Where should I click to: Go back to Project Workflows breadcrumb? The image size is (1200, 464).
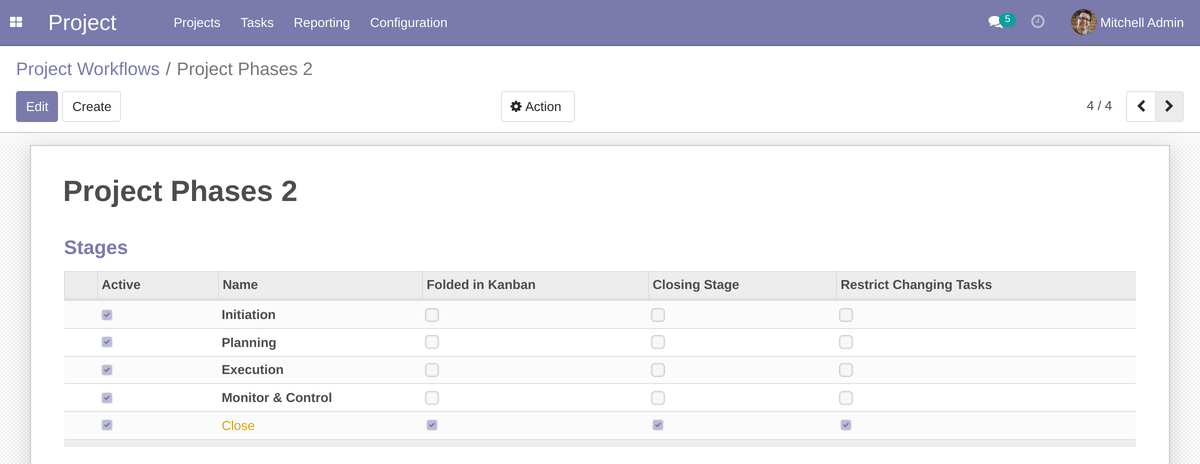coord(88,69)
